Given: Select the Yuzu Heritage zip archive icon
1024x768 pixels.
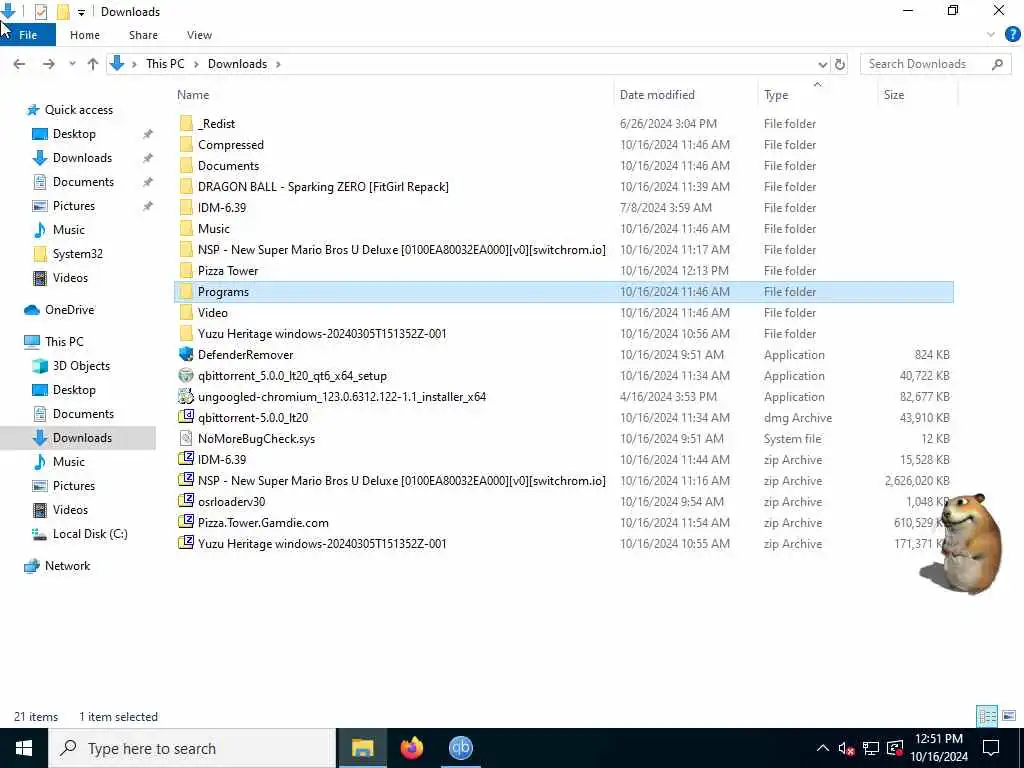Looking at the screenshot, I should [x=186, y=543].
